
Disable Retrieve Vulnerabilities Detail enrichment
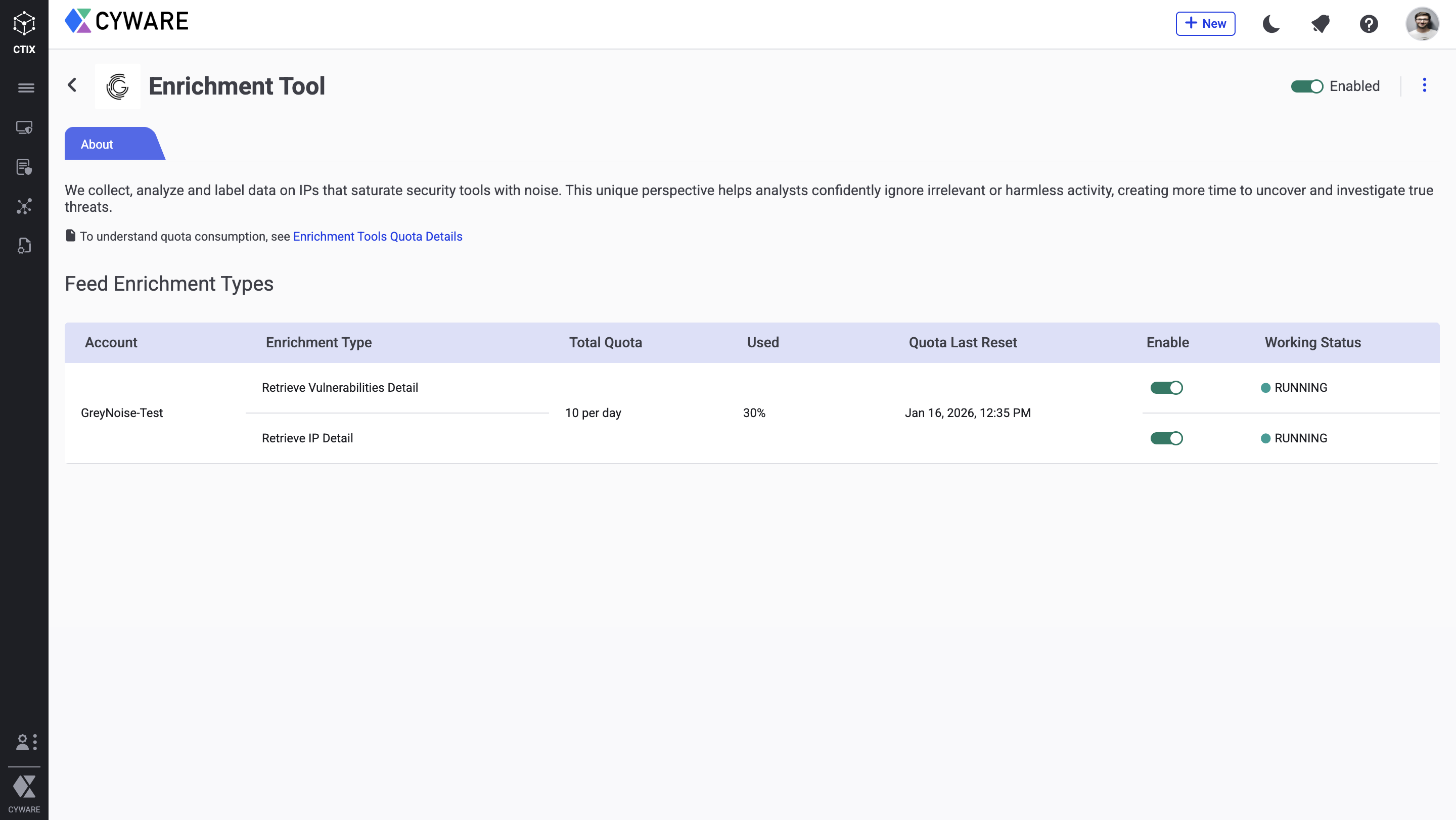(1166, 388)
